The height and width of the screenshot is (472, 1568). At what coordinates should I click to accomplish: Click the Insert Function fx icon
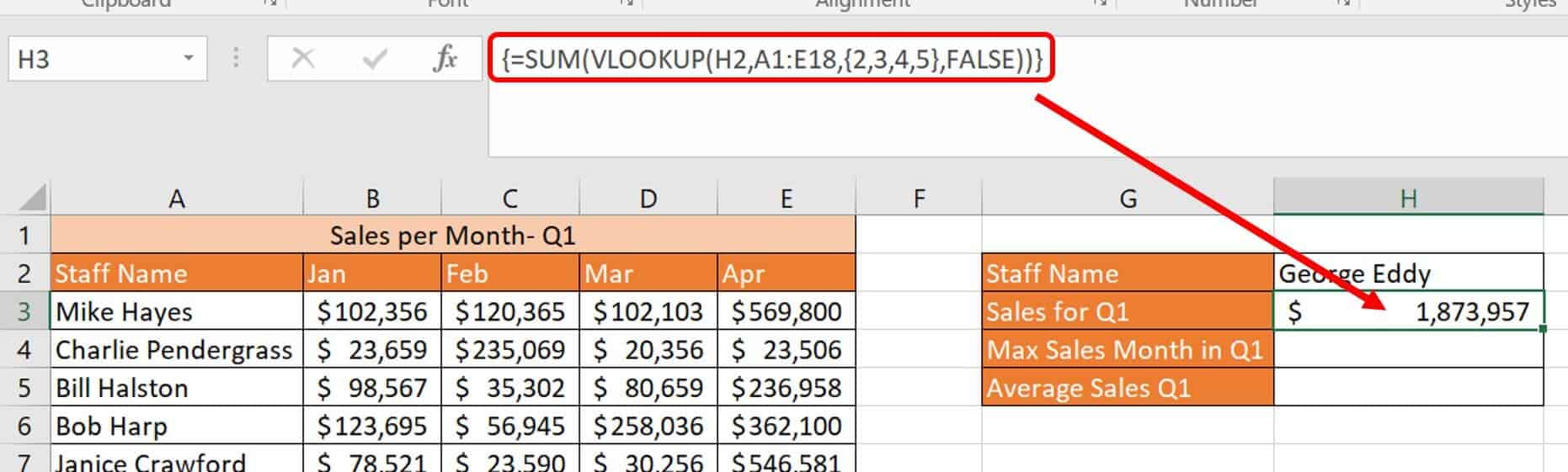[x=445, y=59]
